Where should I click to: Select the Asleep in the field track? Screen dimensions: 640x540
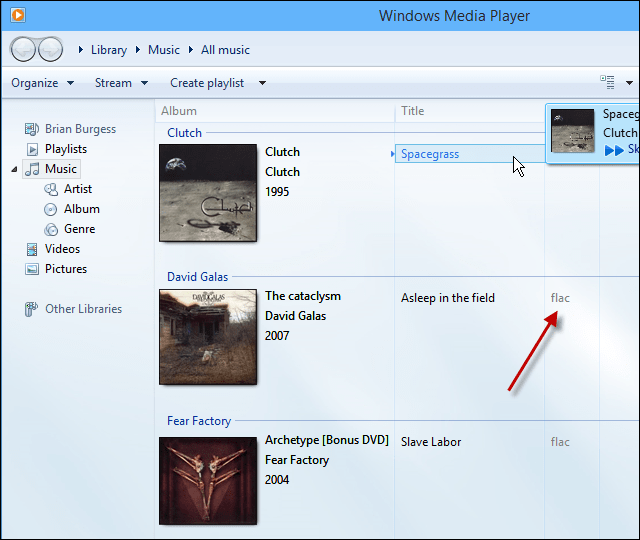[x=448, y=298]
